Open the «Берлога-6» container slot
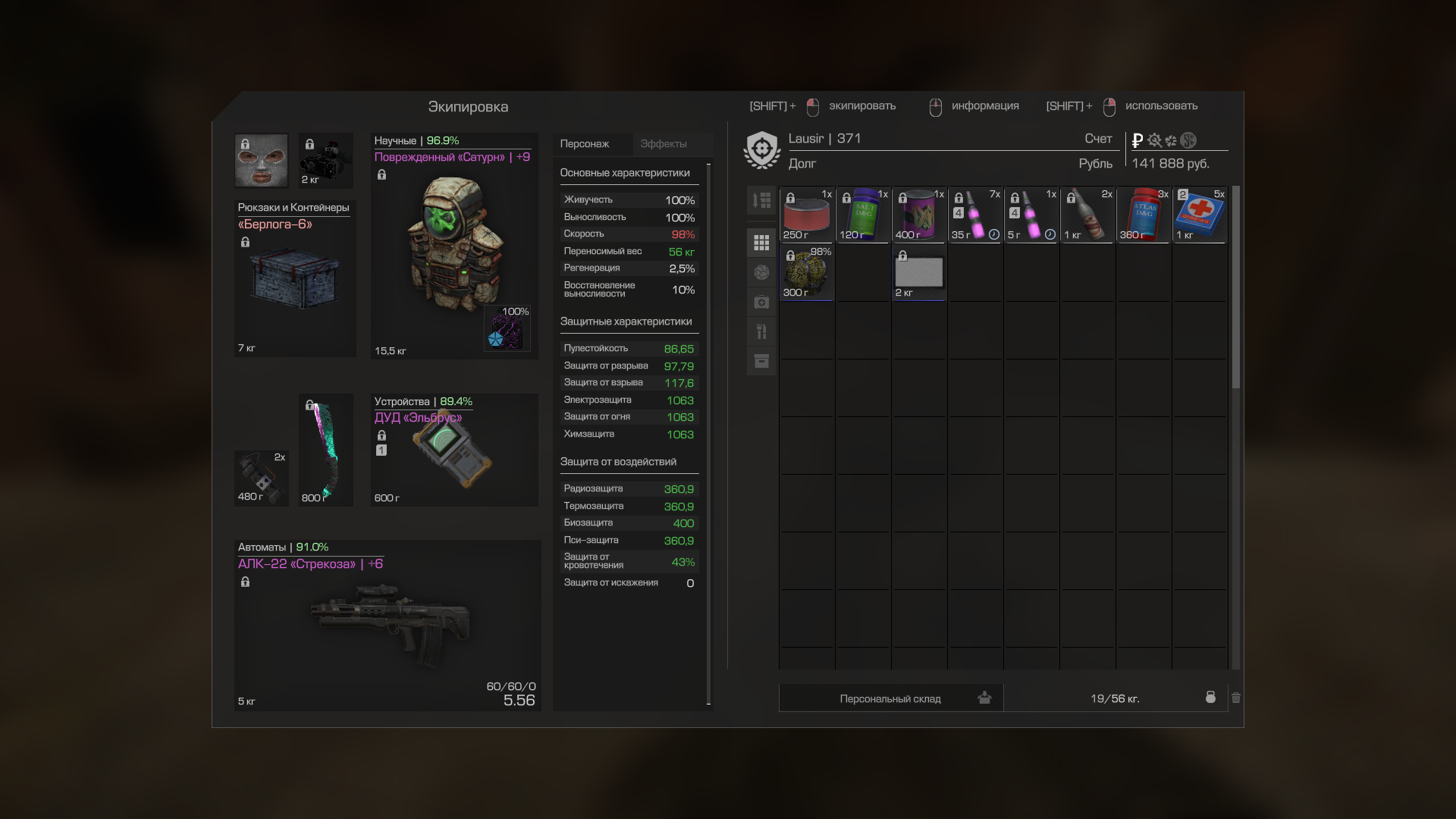This screenshot has width=1456, height=819. [x=295, y=278]
